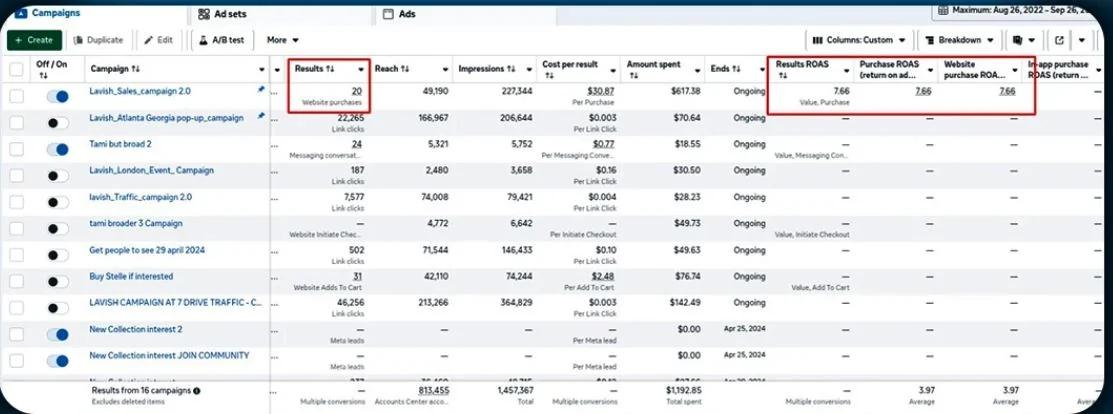This screenshot has height=414, width=1113.
Task: Click the underlined 20 website purchases result
Action: [358, 91]
